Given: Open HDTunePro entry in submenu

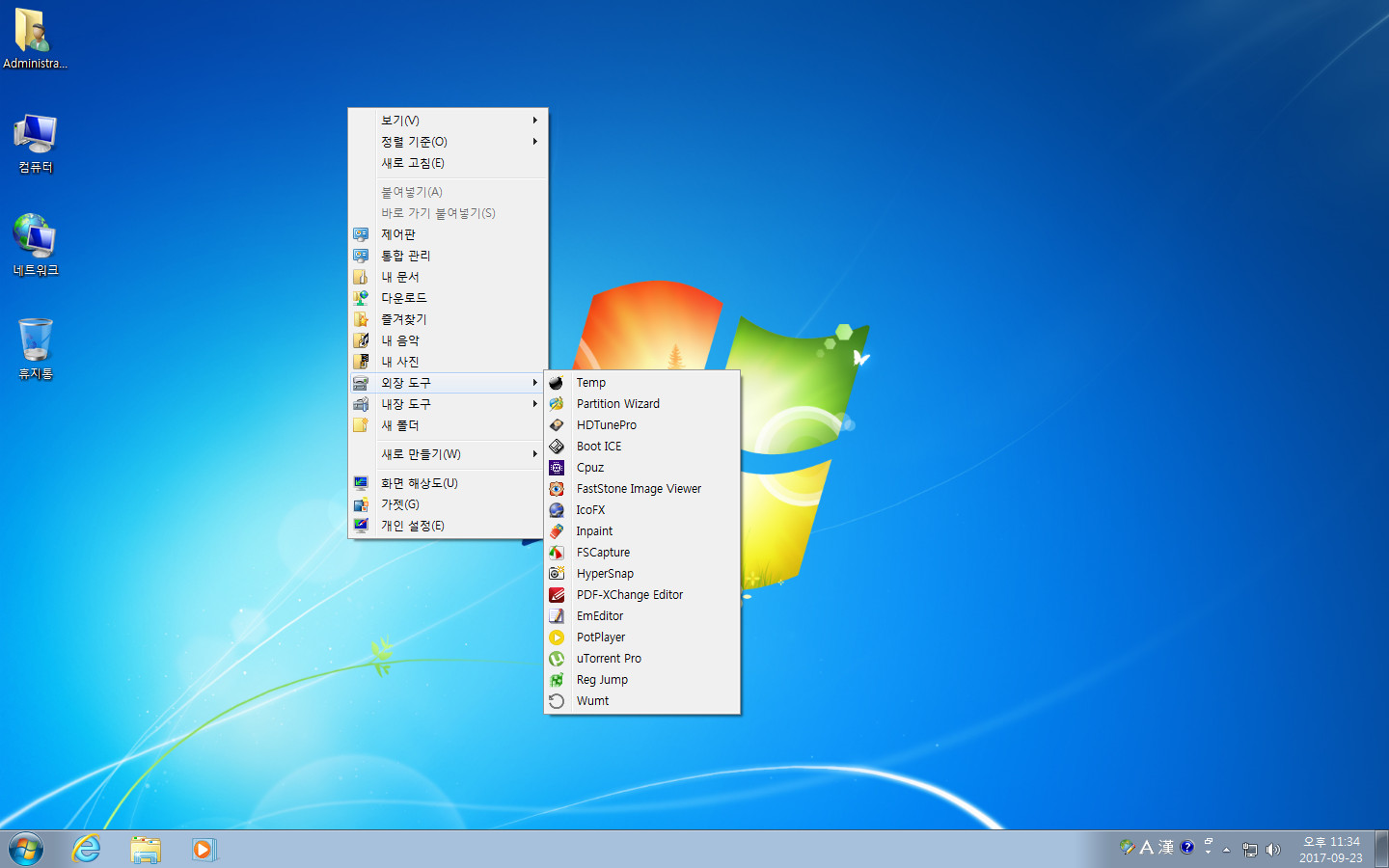Looking at the screenshot, I should click(642, 425).
